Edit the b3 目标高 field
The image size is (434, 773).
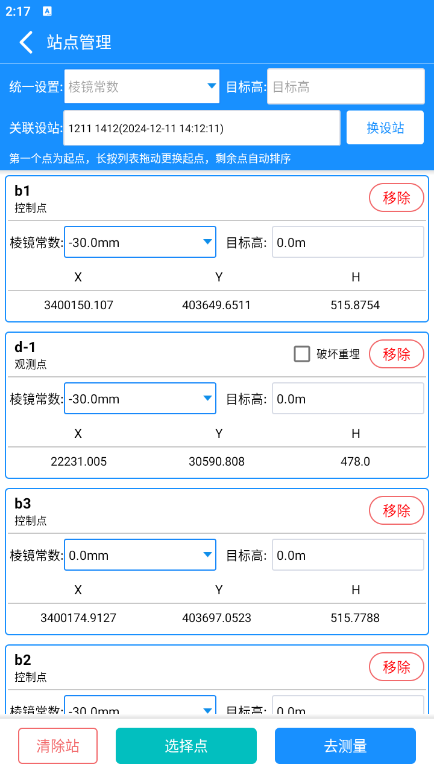(x=348, y=555)
